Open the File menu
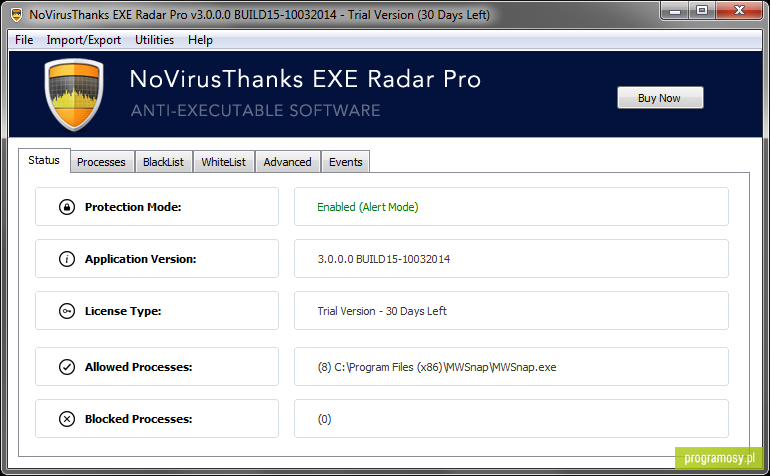The height and width of the screenshot is (476, 770). 24,40
